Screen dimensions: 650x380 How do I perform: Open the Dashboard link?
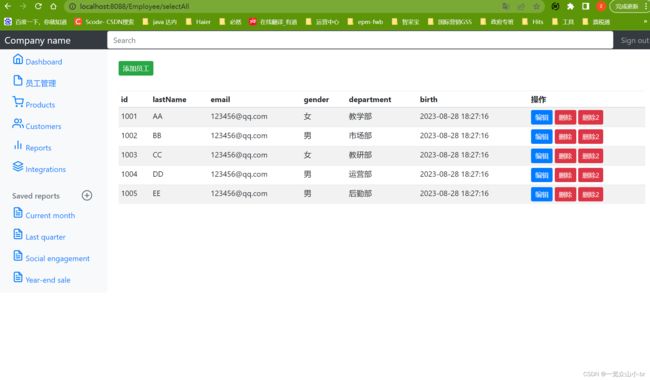tap(44, 62)
